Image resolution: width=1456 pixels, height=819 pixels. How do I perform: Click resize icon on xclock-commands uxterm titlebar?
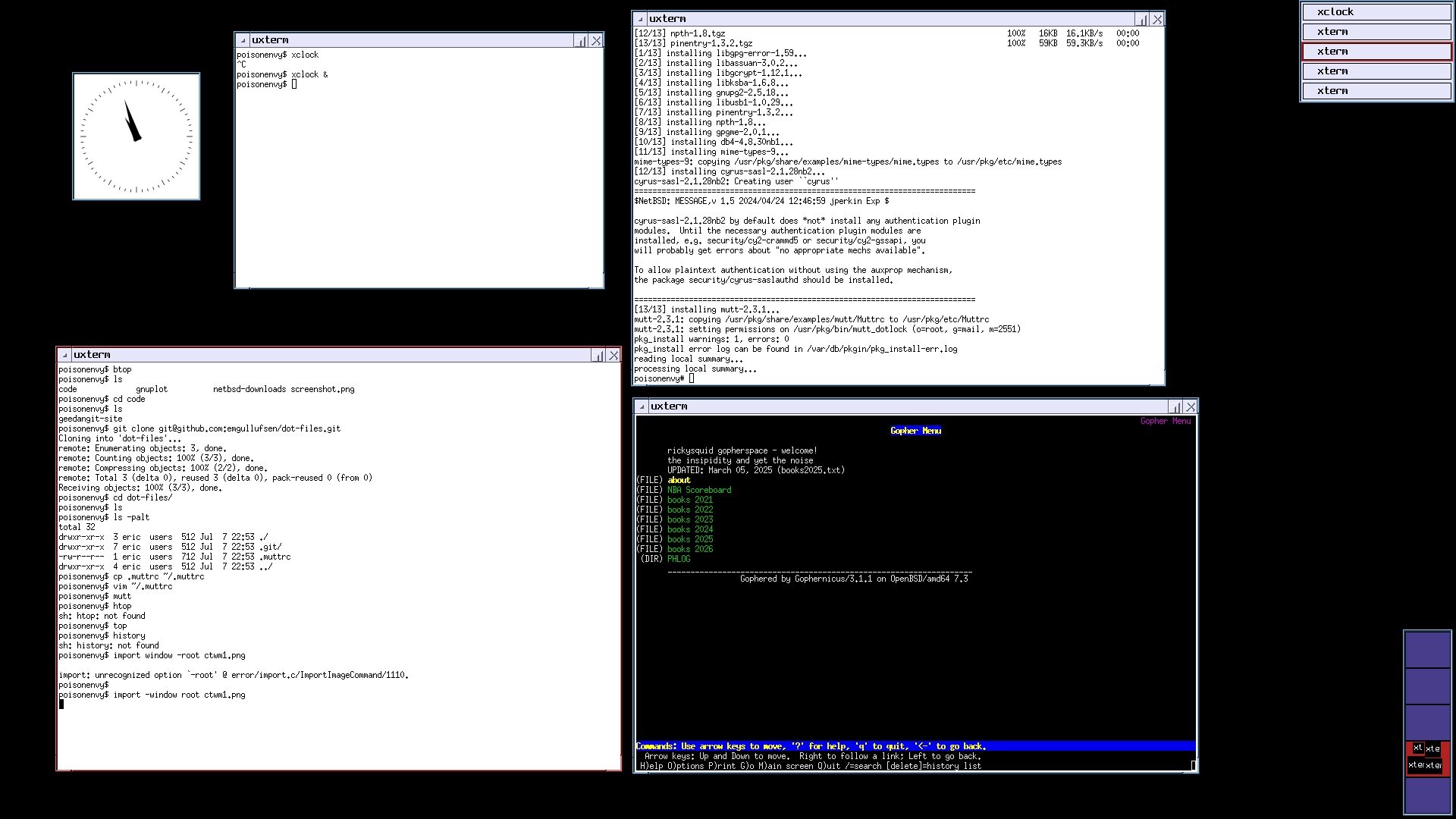click(x=581, y=41)
